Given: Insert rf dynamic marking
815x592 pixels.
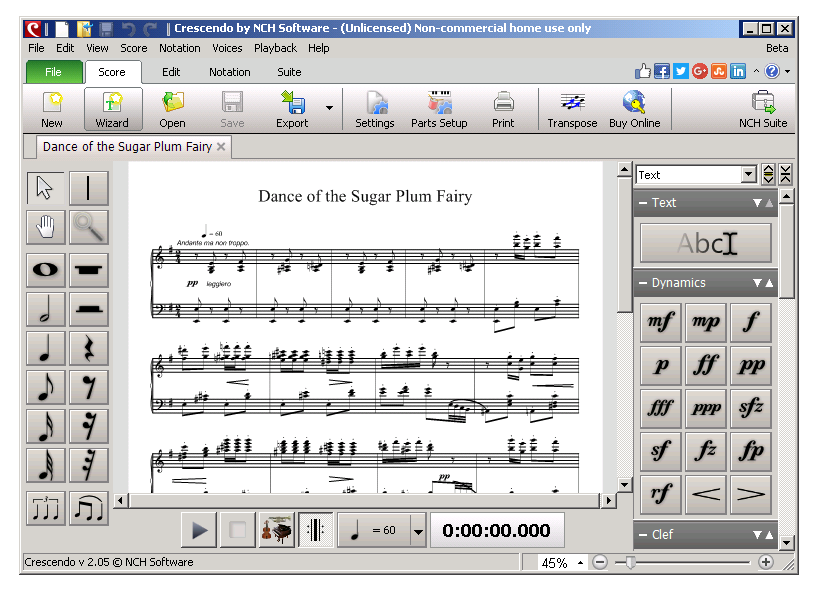Looking at the screenshot, I should pos(661,494).
